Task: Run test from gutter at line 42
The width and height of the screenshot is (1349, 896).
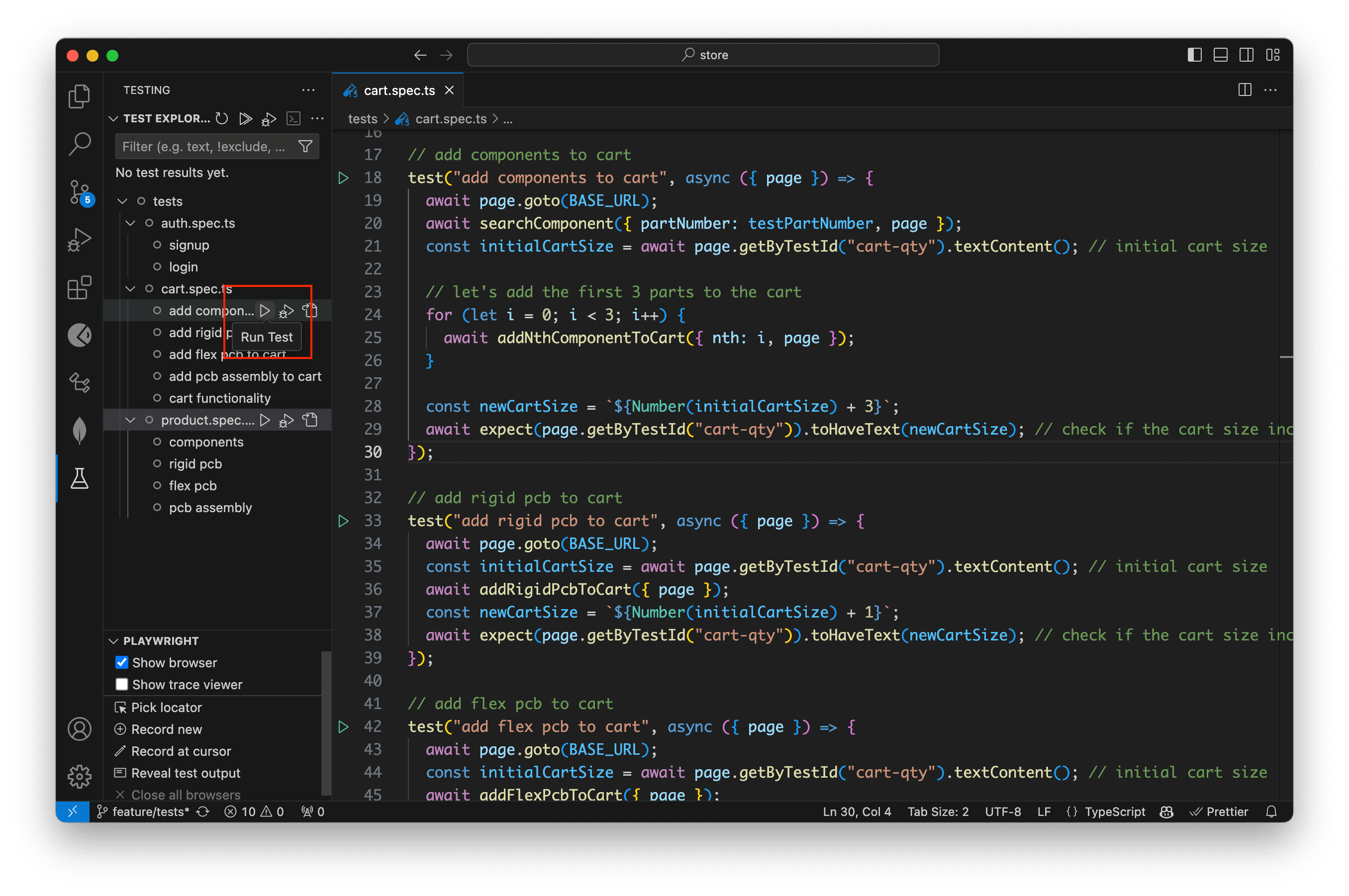Action: (344, 726)
